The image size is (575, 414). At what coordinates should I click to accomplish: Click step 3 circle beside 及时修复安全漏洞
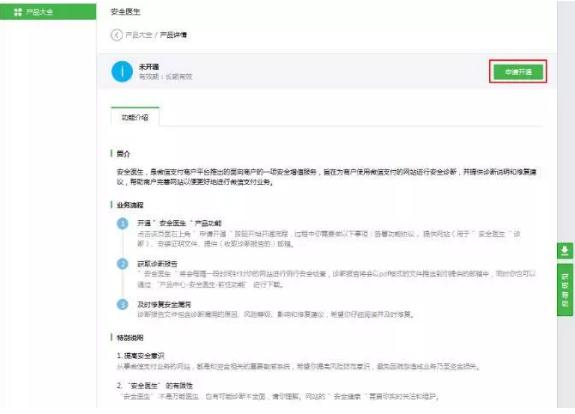pyautogui.click(x=122, y=304)
